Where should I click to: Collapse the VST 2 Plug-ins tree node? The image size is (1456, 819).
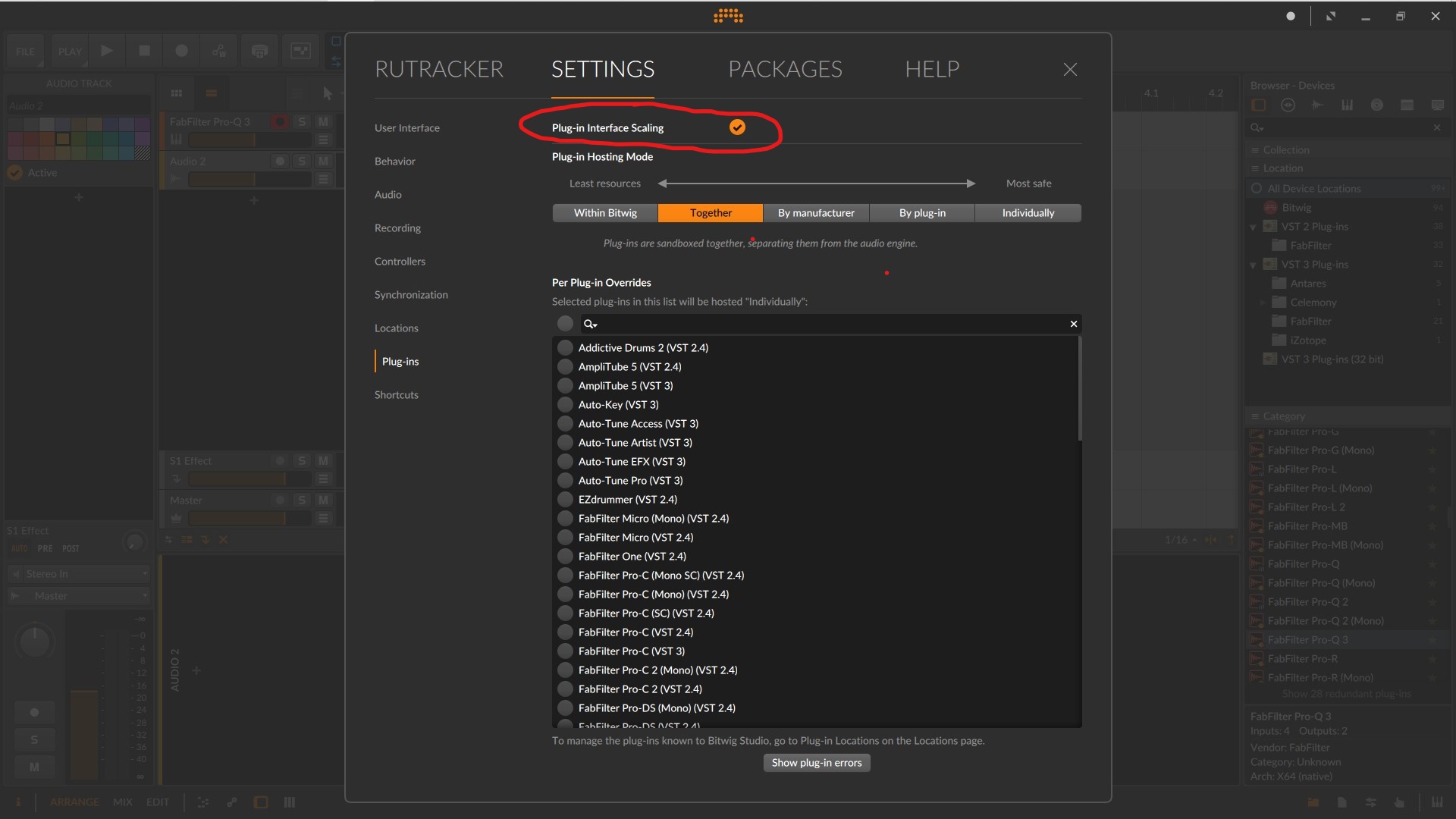1254,227
